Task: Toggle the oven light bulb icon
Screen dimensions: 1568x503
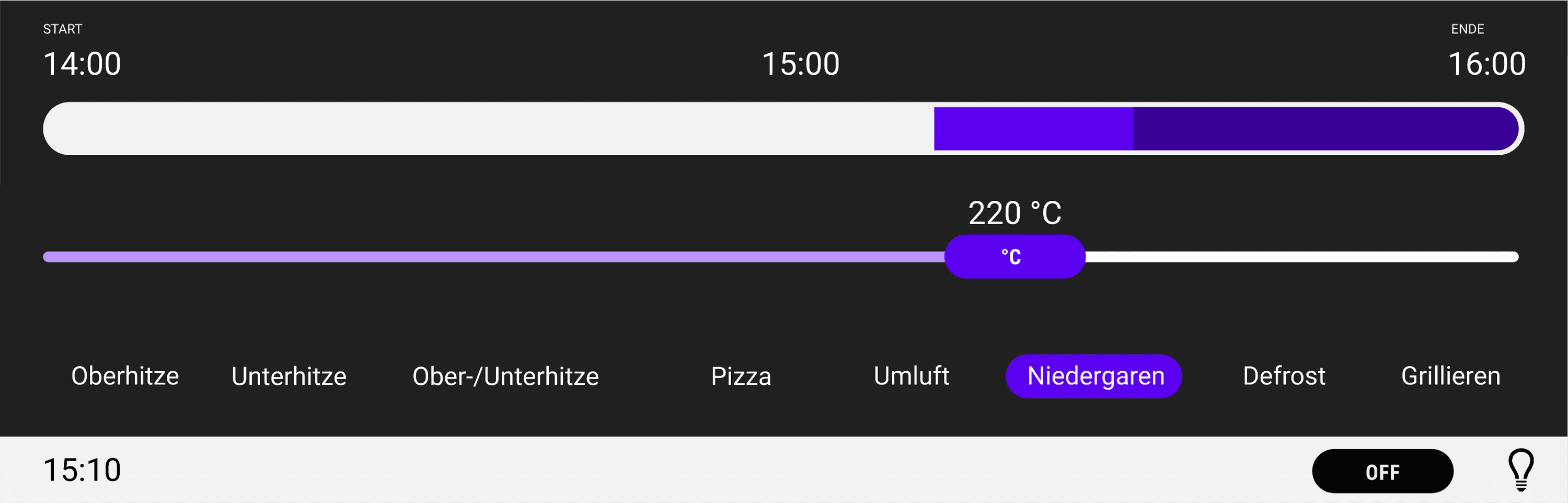Action: [x=1520, y=470]
